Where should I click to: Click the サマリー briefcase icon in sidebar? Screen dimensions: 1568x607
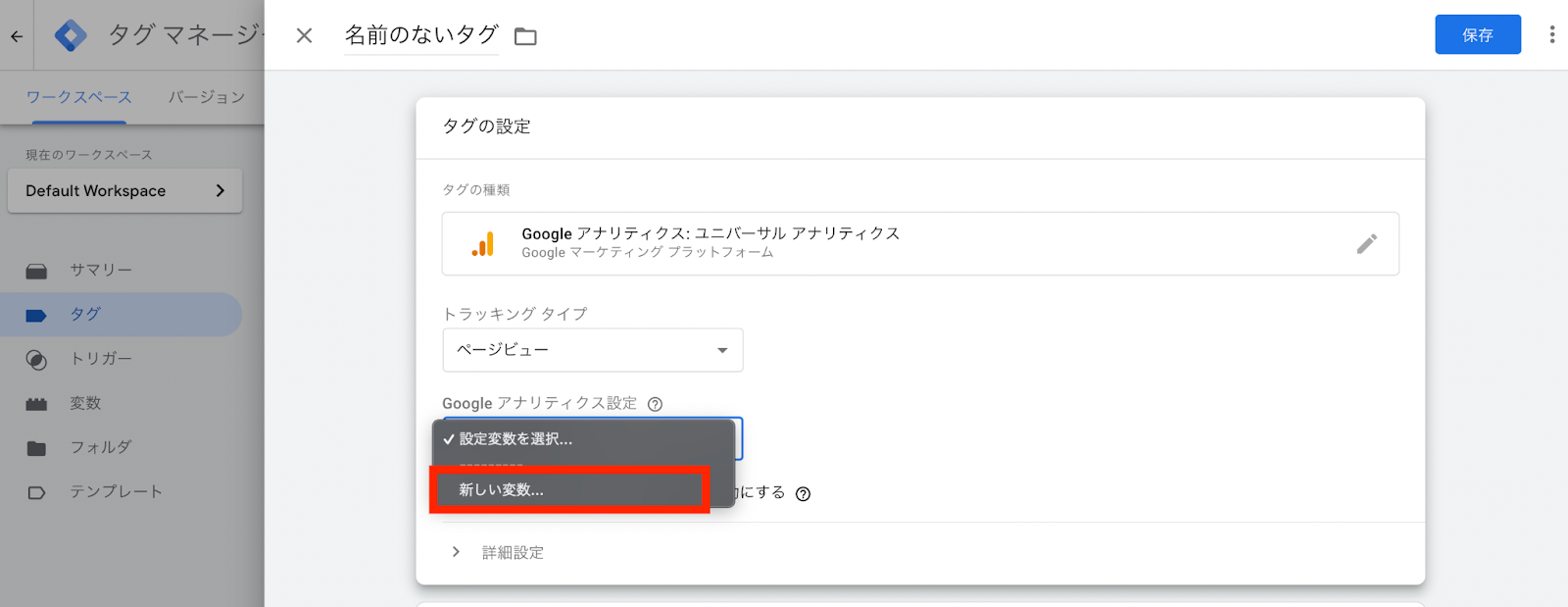tap(36, 271)
